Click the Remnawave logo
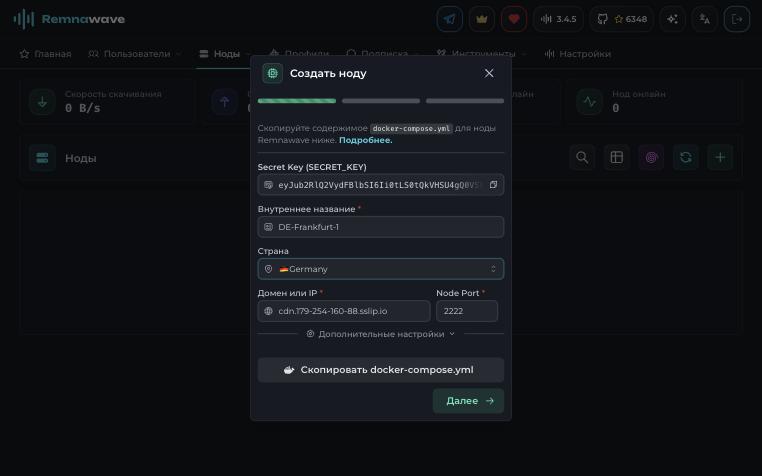This screenshot has width=762, height=476. point(69,19)
